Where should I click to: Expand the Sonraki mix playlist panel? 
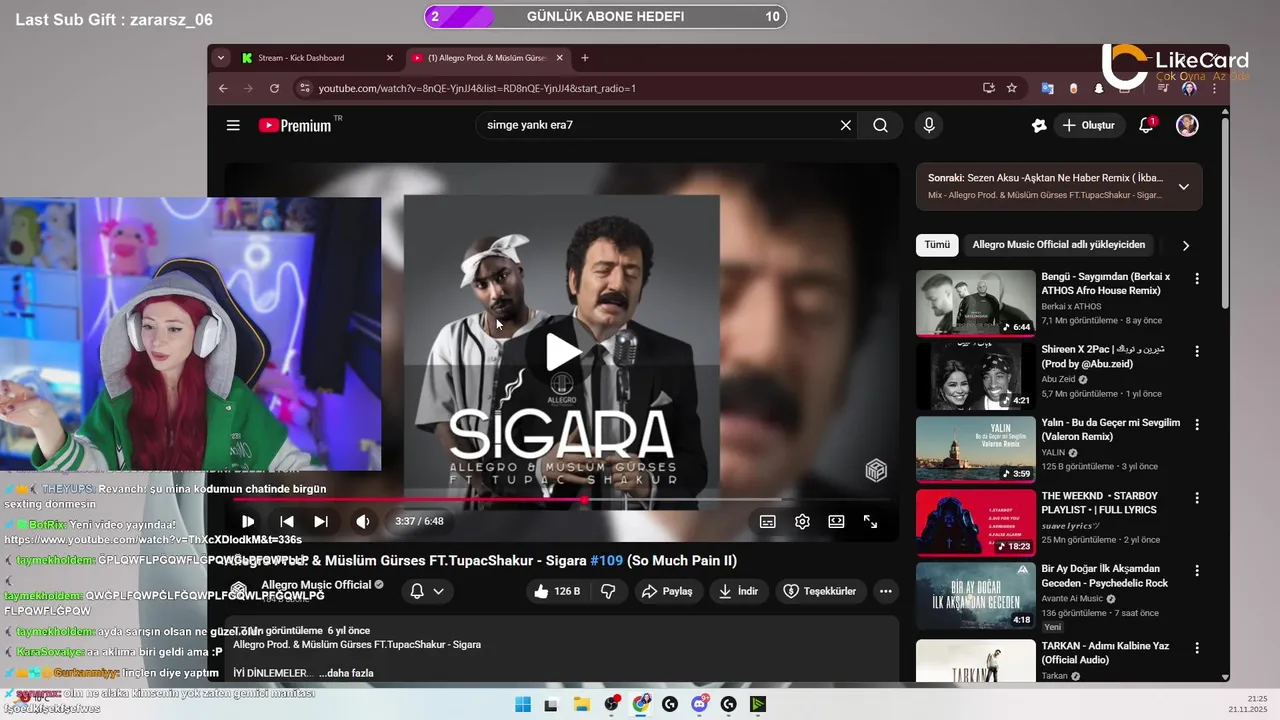click(1184, 186)
